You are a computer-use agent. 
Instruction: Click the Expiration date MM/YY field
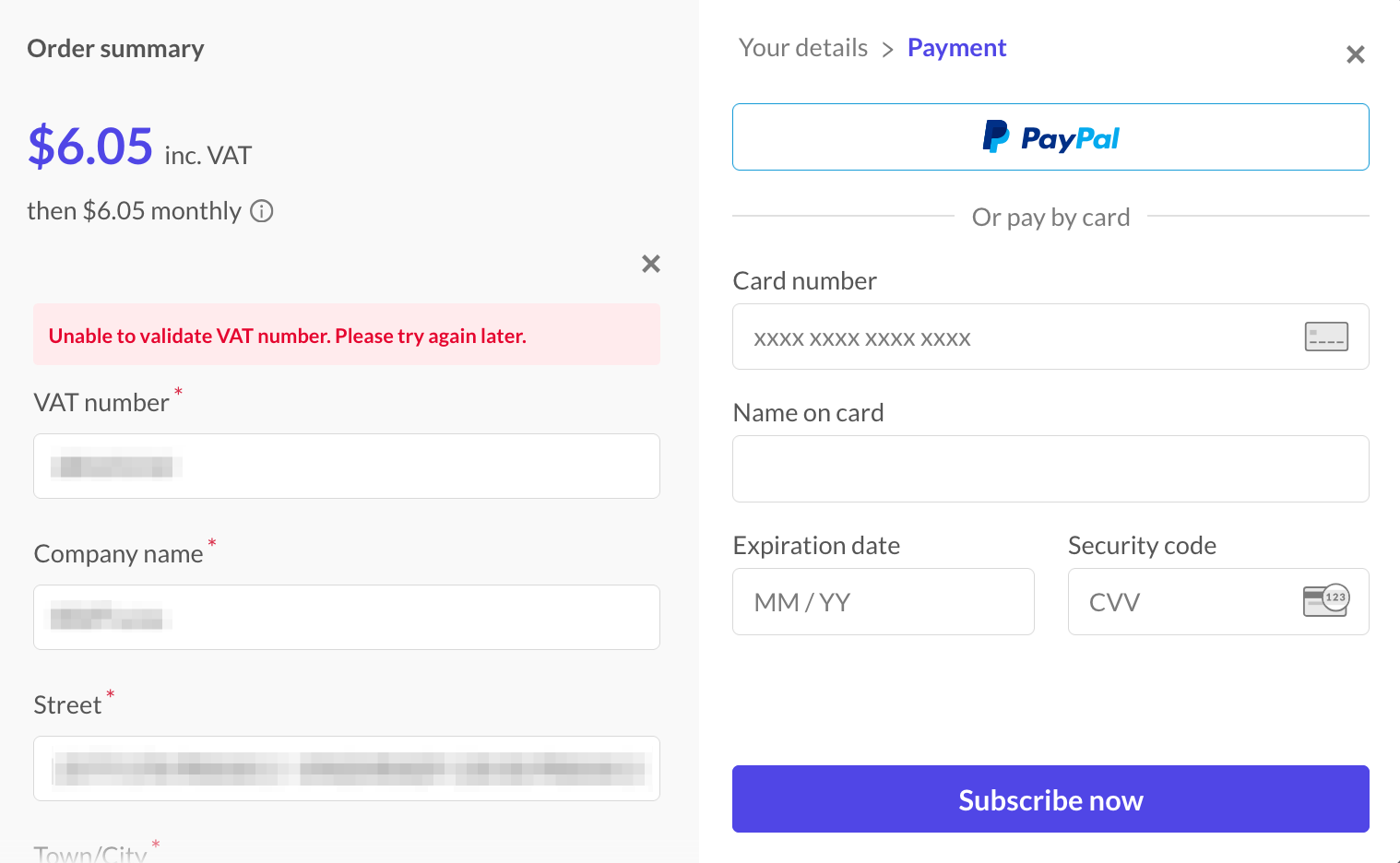point(883,601)
